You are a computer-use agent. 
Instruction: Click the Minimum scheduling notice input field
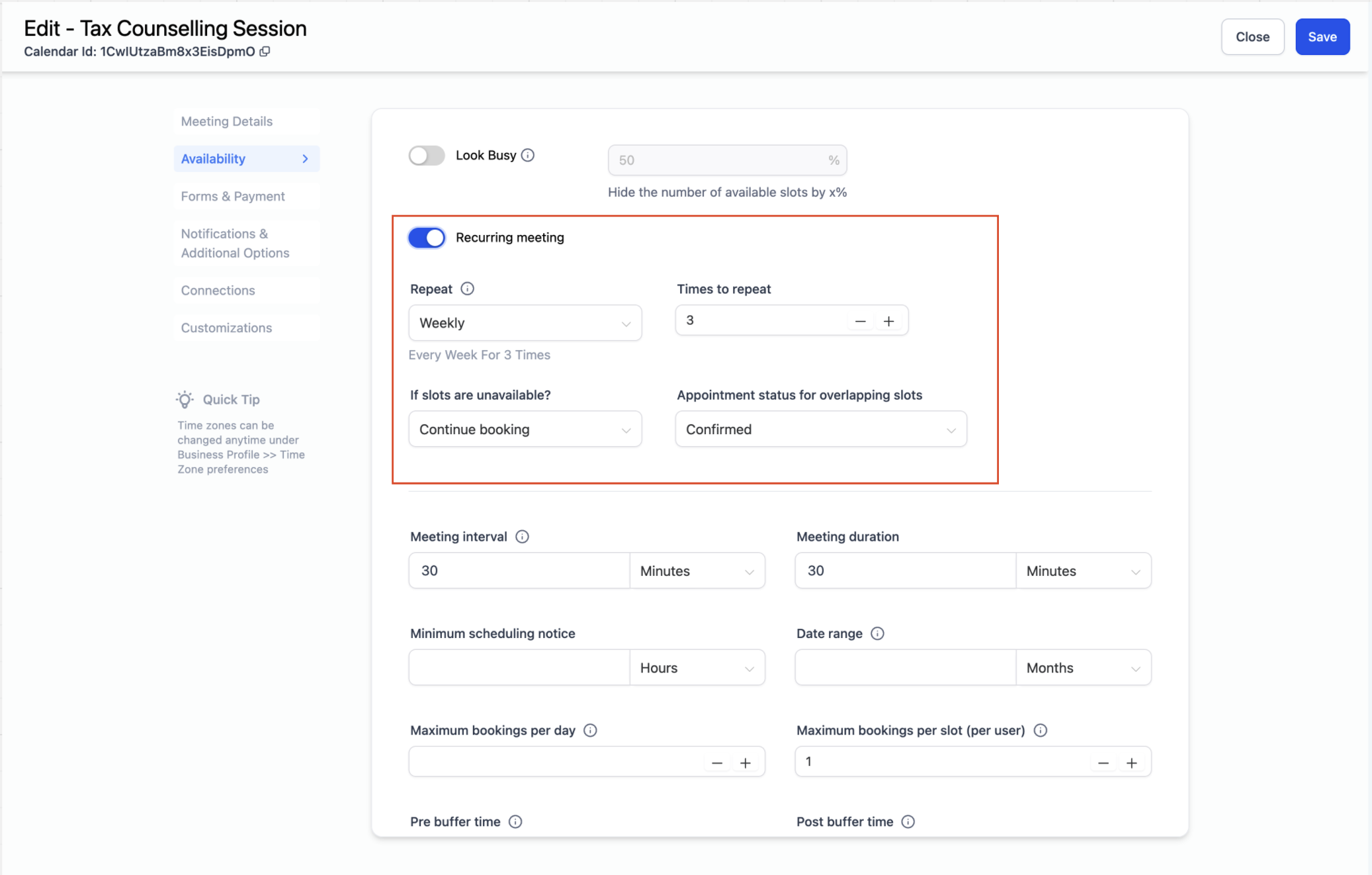pyautogui.click(x=519, y=667)
